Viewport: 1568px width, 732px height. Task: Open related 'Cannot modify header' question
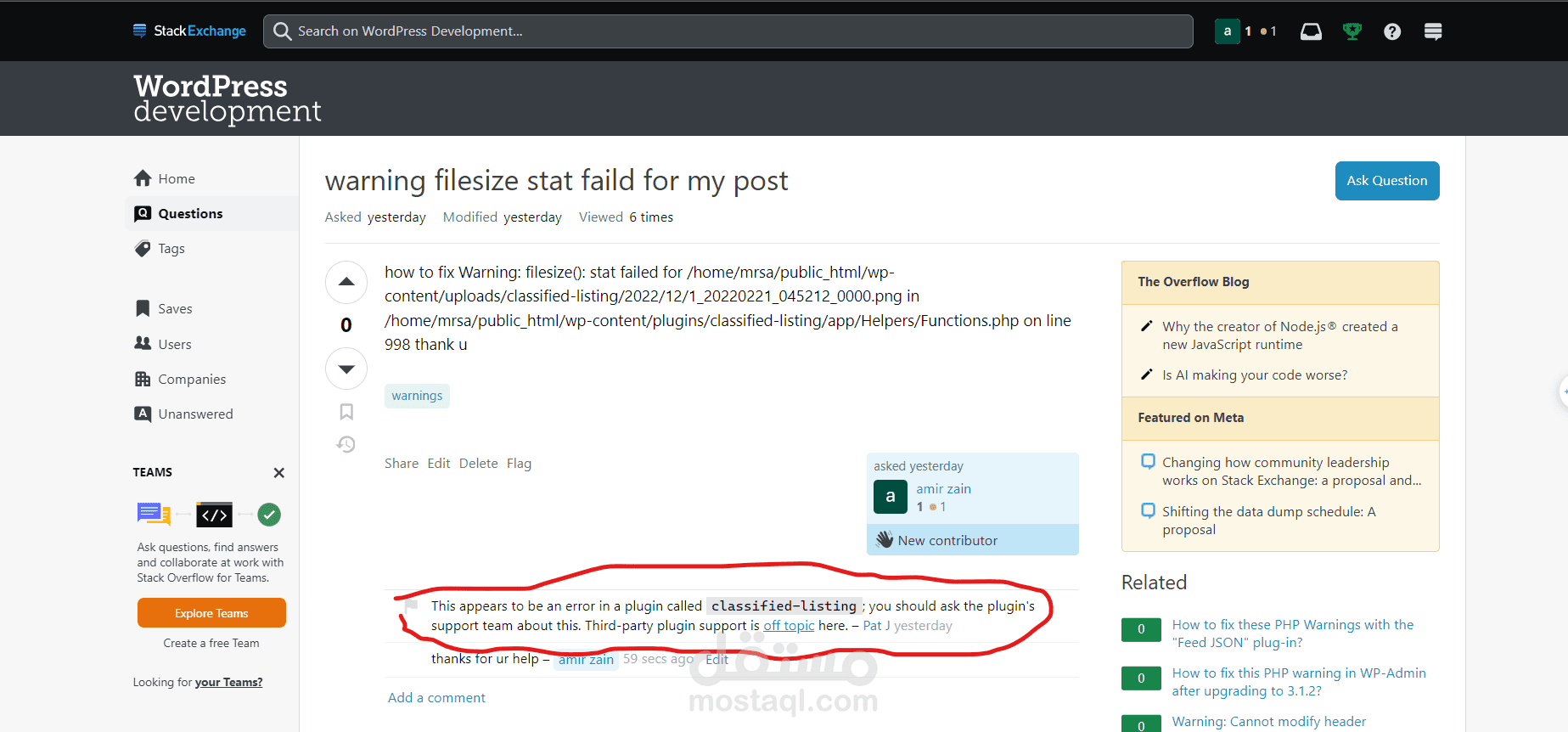(1269, 721)
